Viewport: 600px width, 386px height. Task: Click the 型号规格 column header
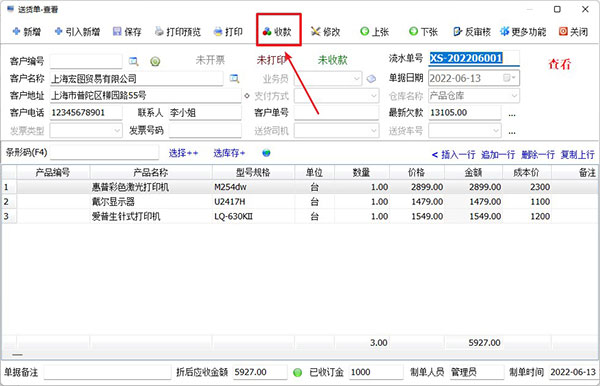(x=253, y=173)
